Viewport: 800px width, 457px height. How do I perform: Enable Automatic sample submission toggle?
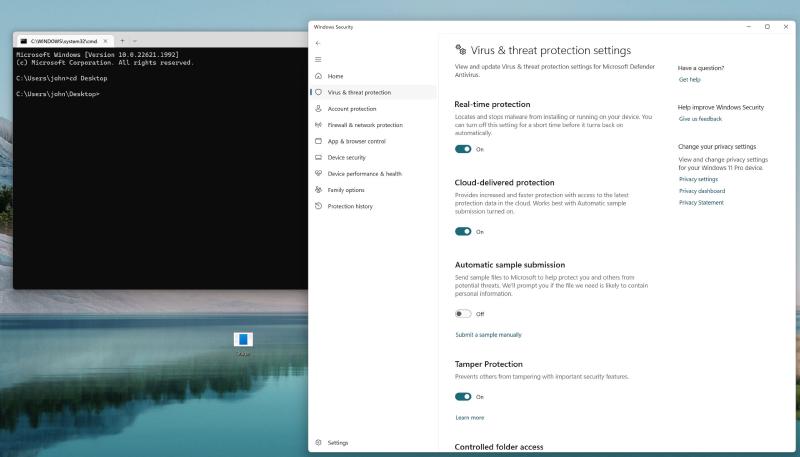point(463,314)
